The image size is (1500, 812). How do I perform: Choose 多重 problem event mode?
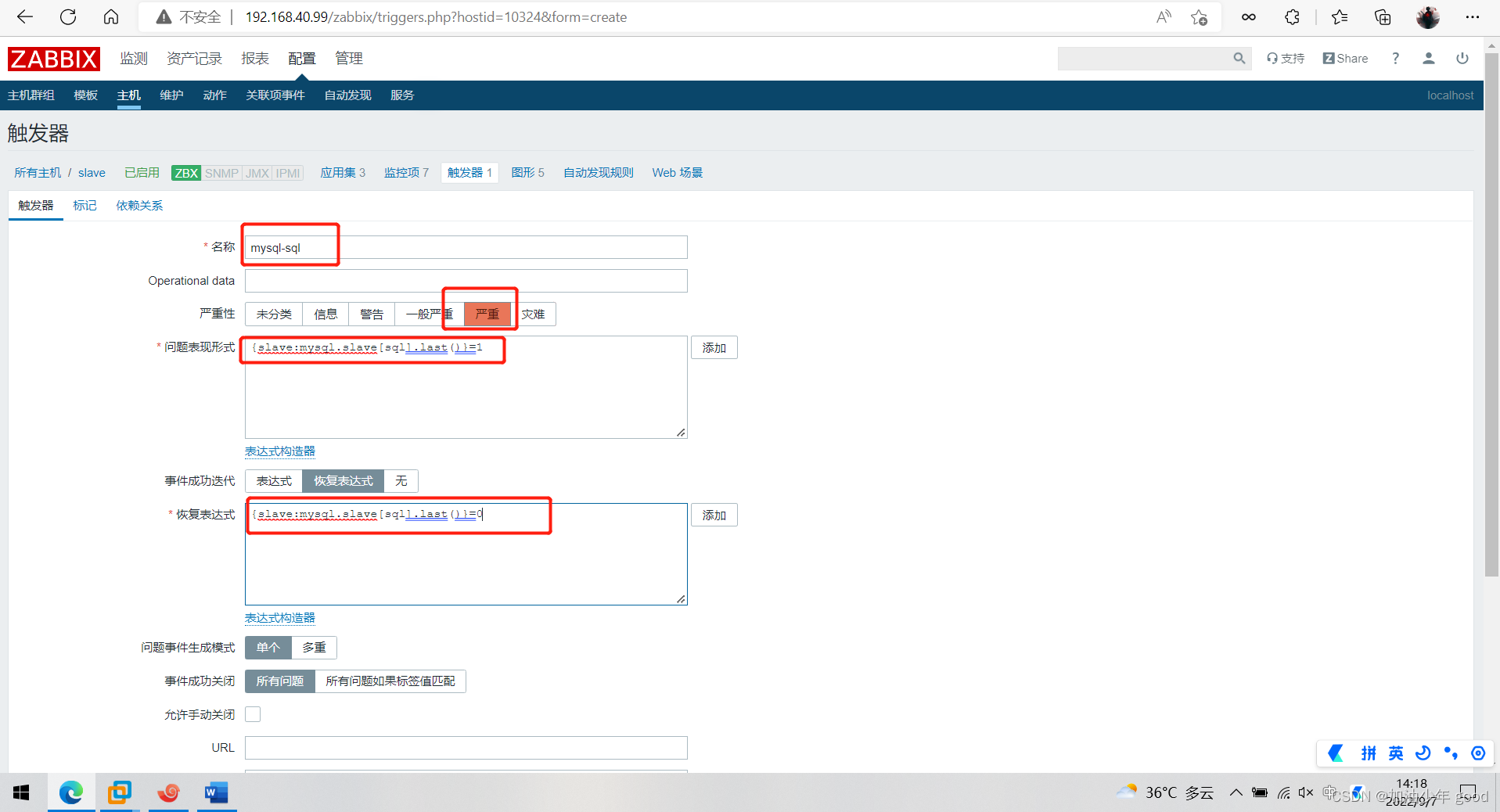314,648
